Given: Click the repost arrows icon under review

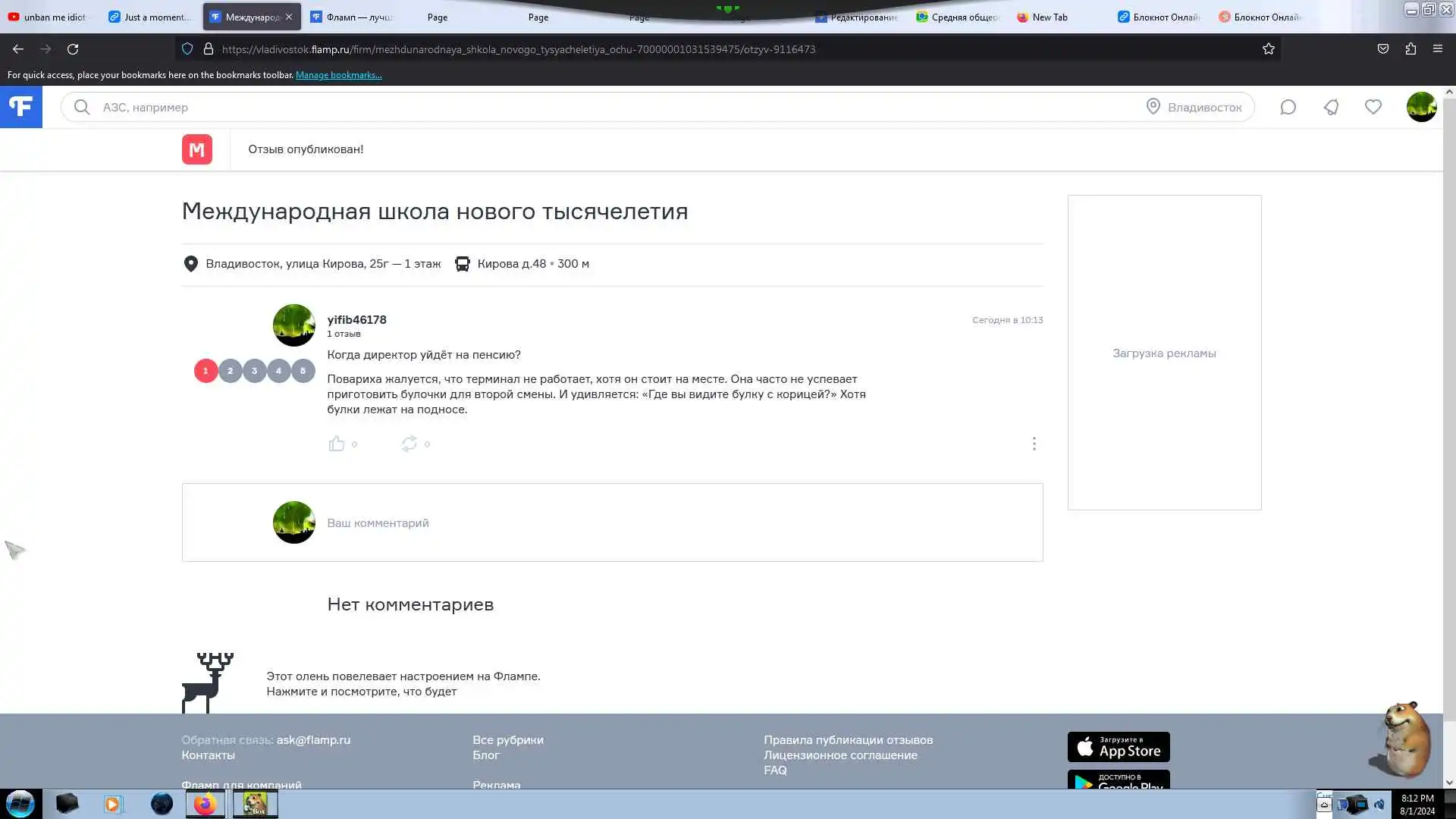Looking at the screenshot, I should tap(409, 444).
